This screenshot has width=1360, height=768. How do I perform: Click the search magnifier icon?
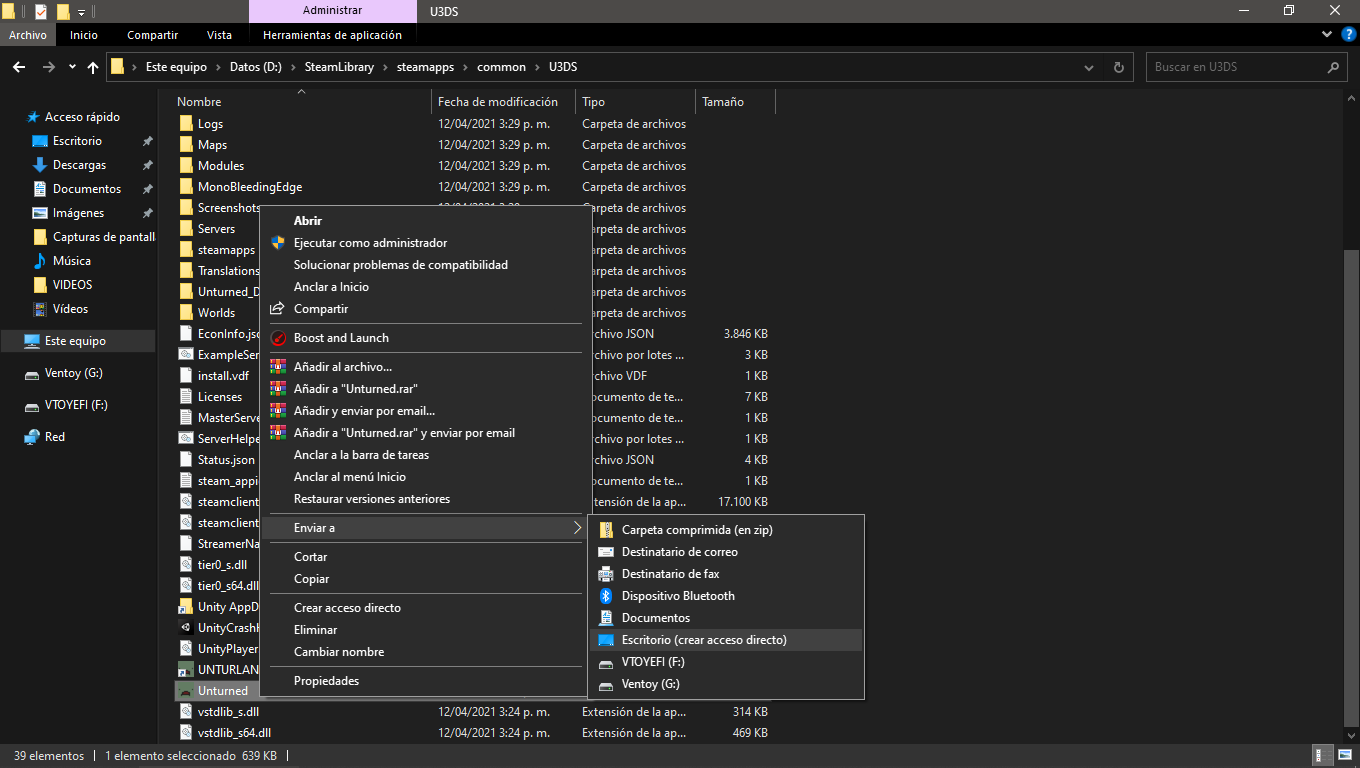pos(1333,67)
